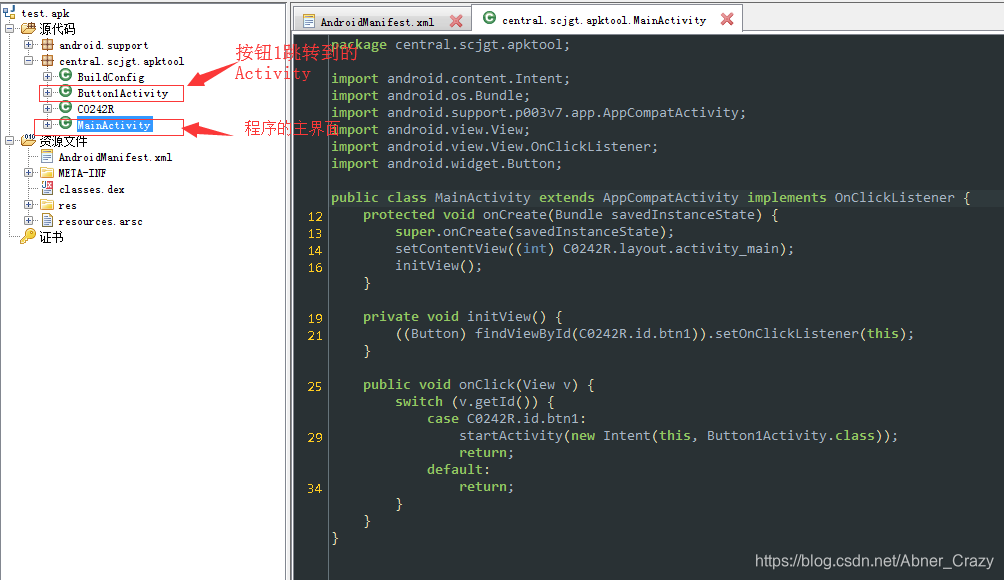Expand the resources.arsc node
Image resolution: width=1004 pixels, height=580 pixels.
[28, 221]
